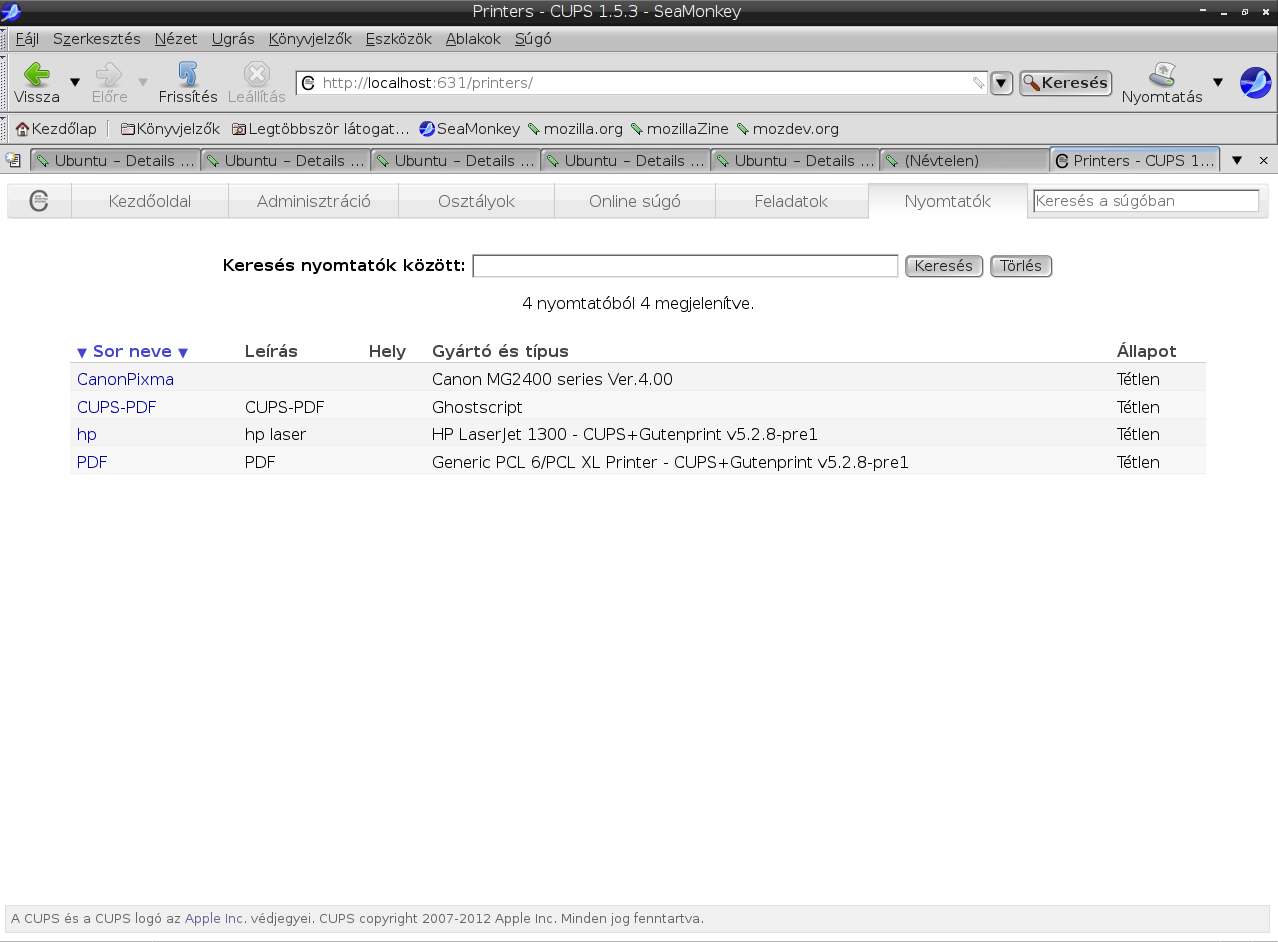
Task: Click the Törlés clear button
Action: pos(1021,266)
